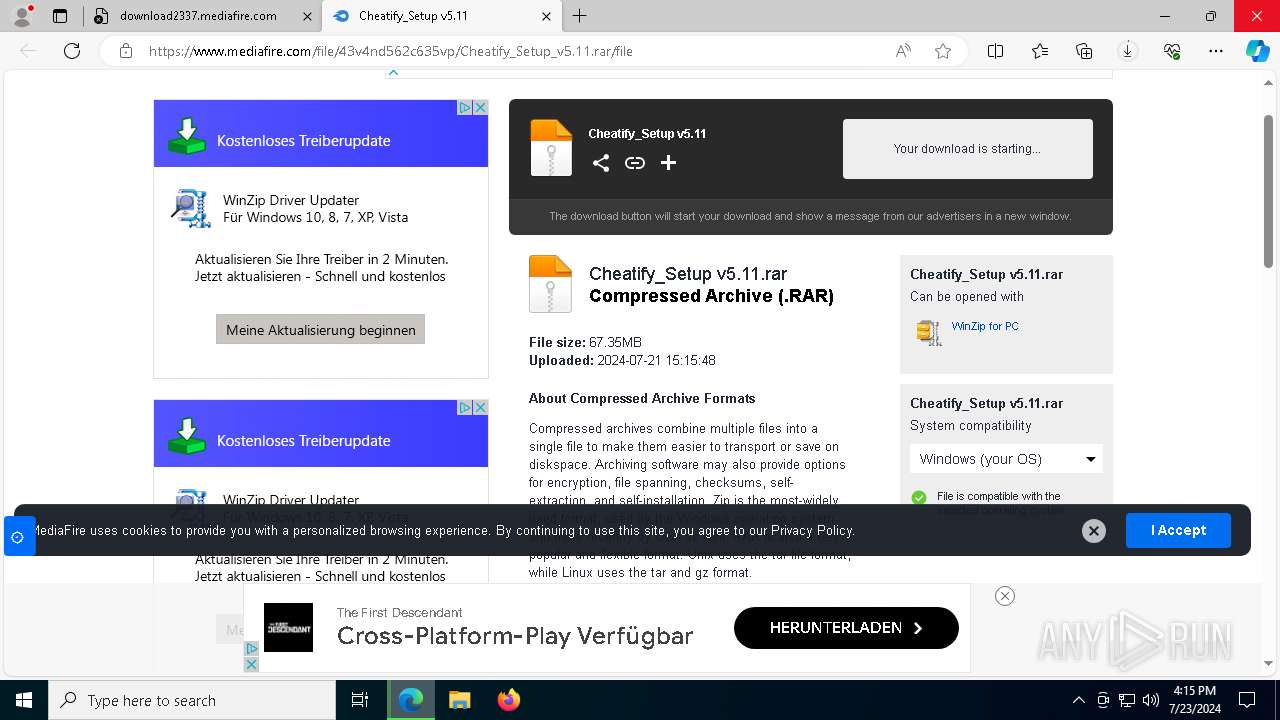
Task: Click the Your download is starting button
Action: click(x=967, y=149)
